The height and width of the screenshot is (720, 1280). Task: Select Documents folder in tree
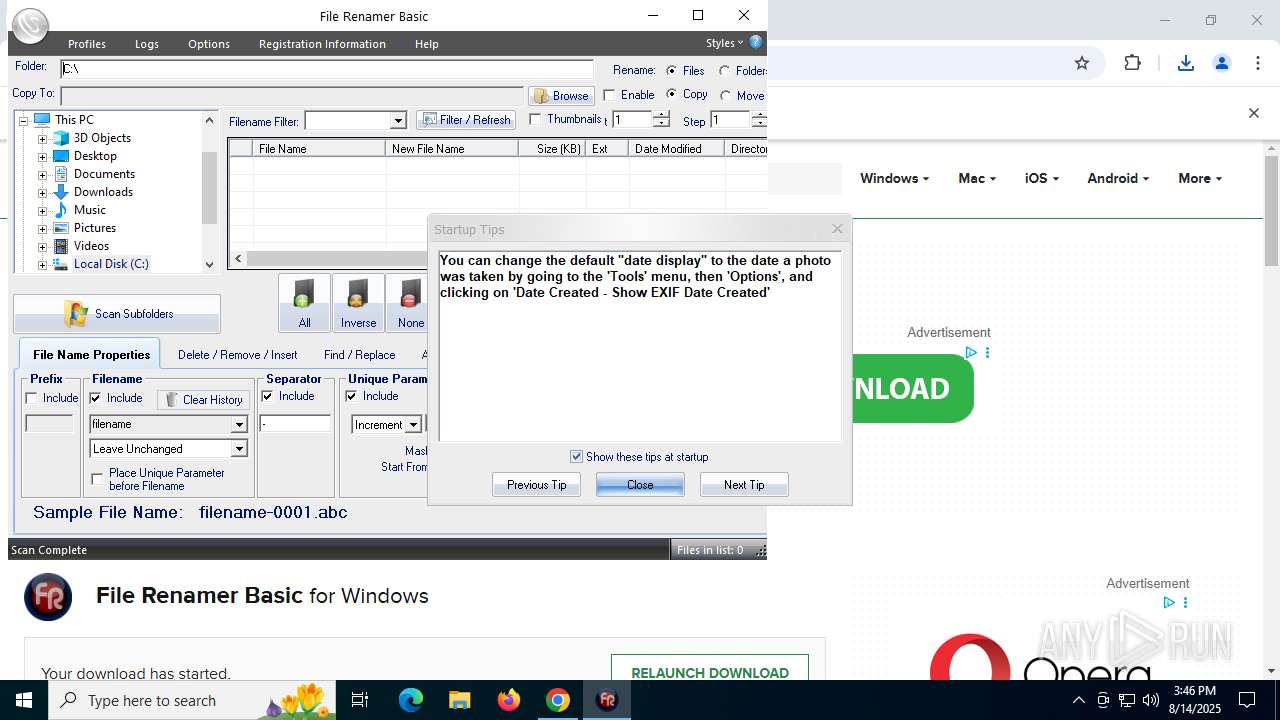(x=104, y=174)
